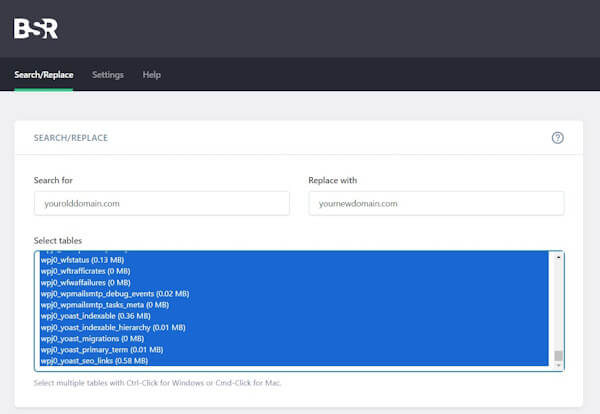The image size is (600, 414).
Task: Open the Settings tab
Action: click(108, 75)
